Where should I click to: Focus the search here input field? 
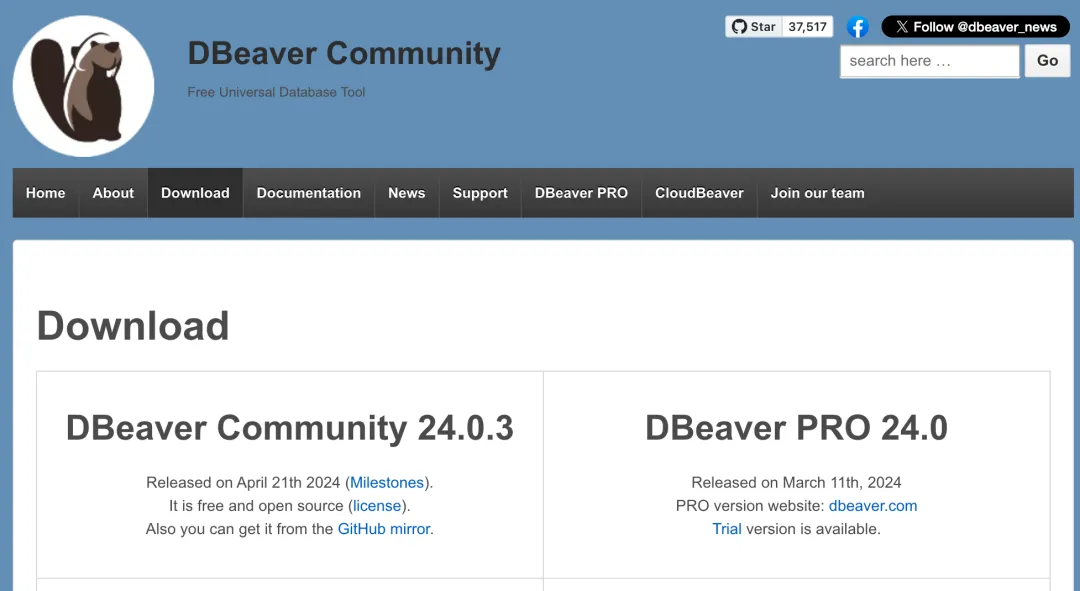tap(929, 61)
